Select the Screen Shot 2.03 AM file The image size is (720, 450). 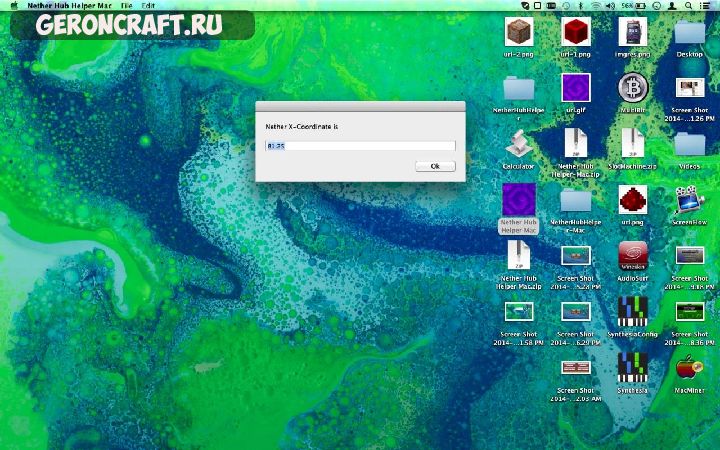pyautogui.click(x=576, y=368)
